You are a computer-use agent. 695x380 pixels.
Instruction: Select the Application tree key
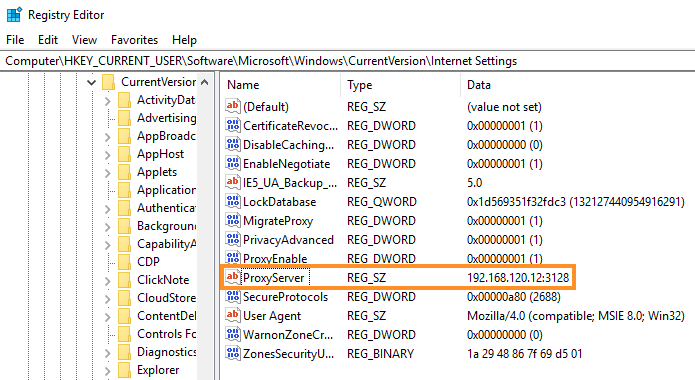[167, 190]
